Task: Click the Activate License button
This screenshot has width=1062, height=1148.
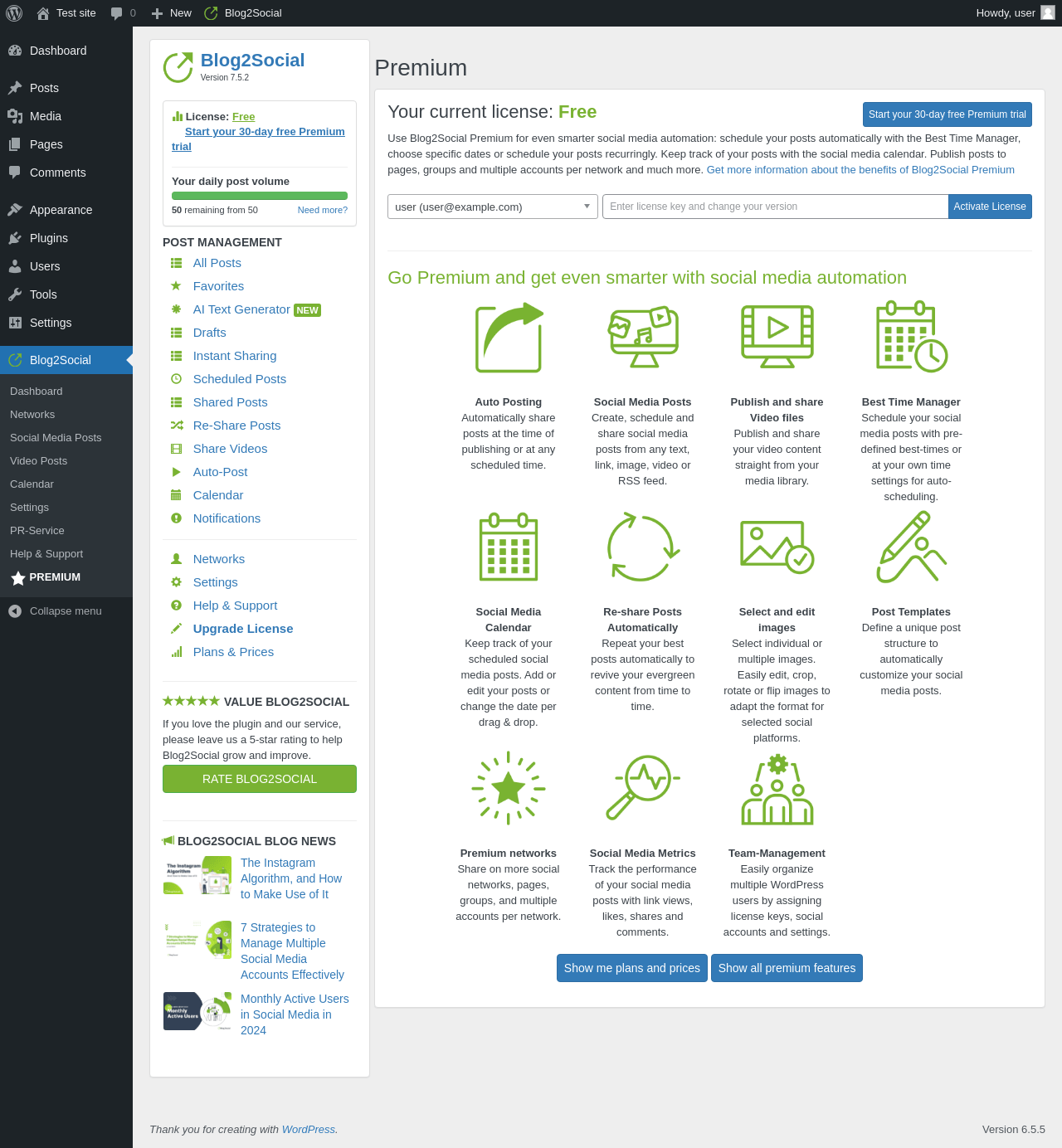Action: pyautogui.click(x=990, y=207)
